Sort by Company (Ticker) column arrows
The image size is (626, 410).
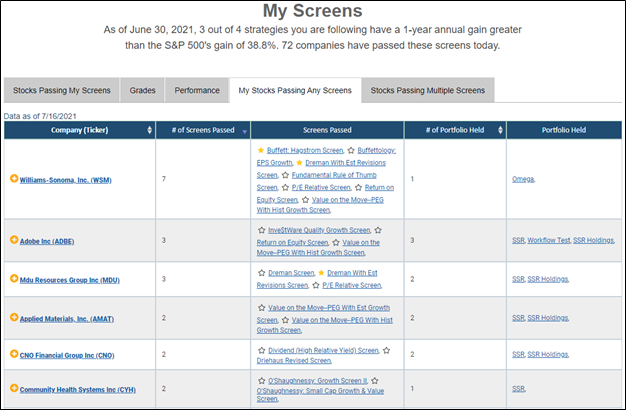click(149, 130)
